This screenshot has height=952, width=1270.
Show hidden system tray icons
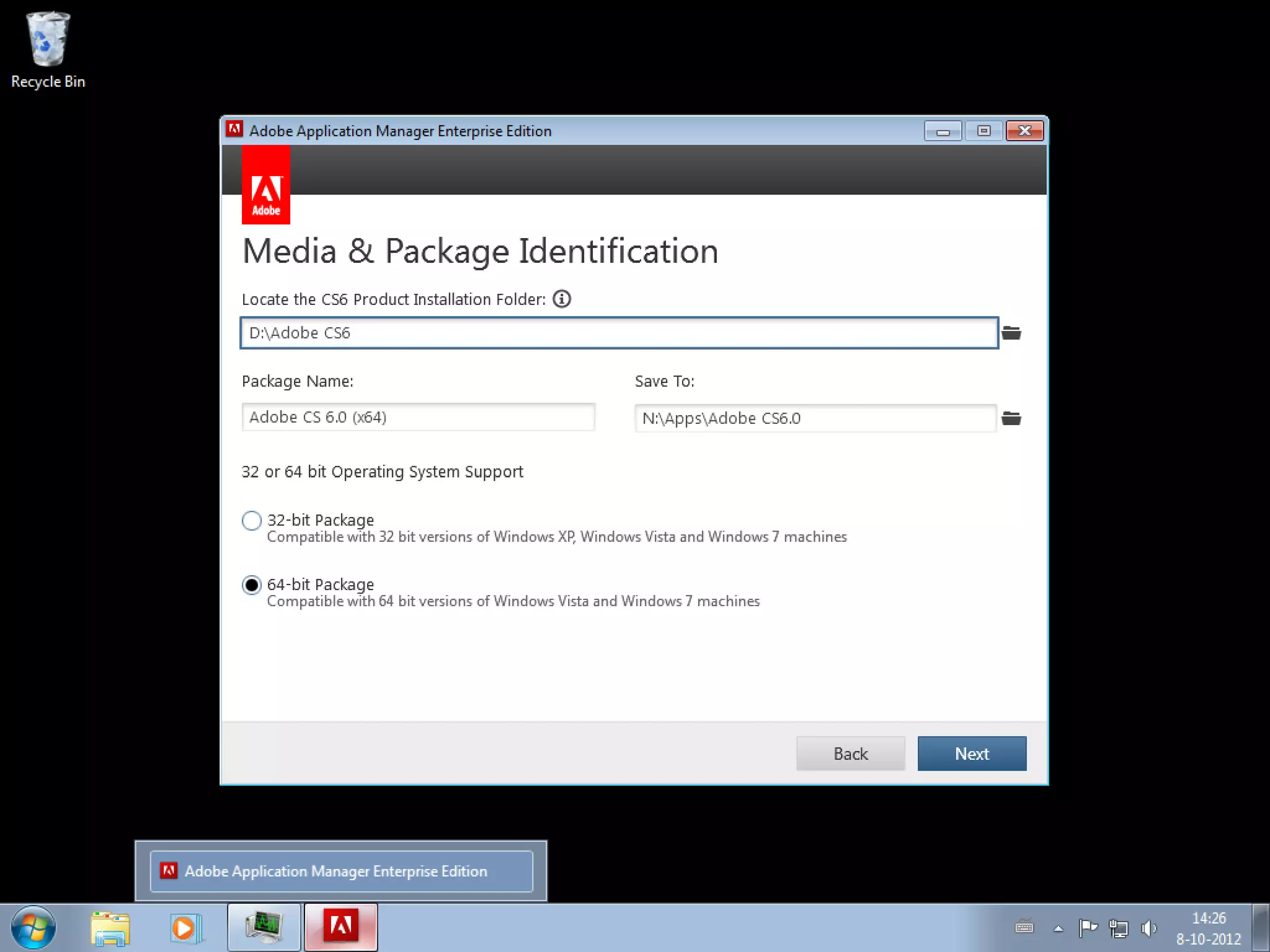[1059, 928]
